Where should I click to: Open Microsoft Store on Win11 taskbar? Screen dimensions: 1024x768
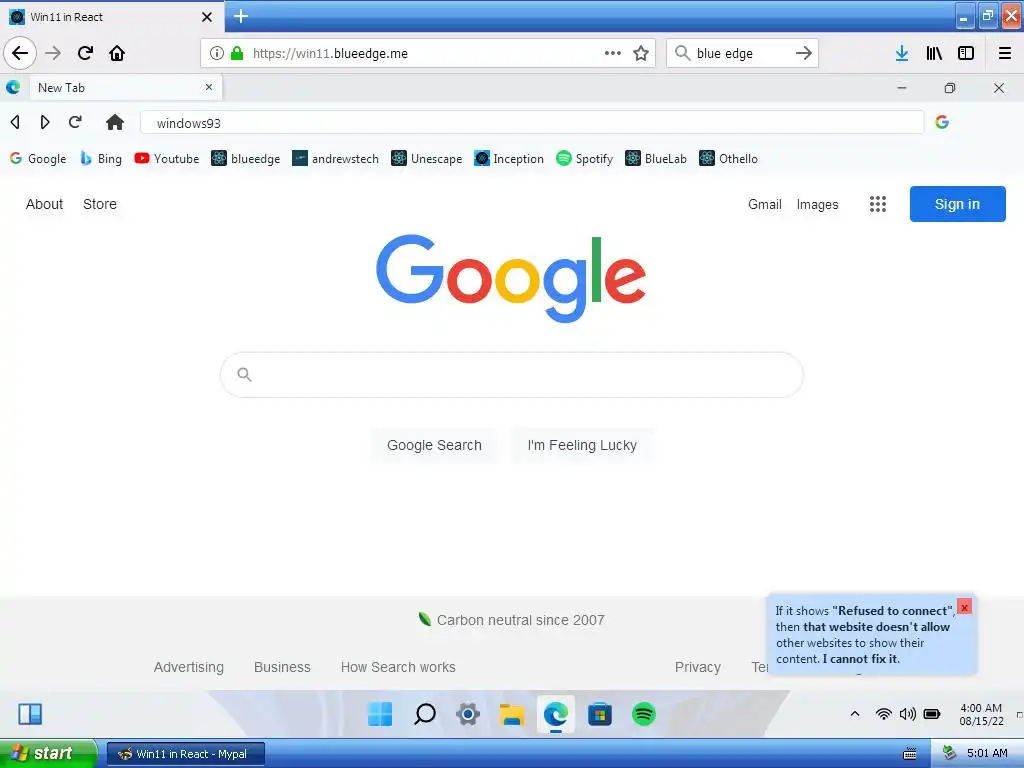(600, 714)
